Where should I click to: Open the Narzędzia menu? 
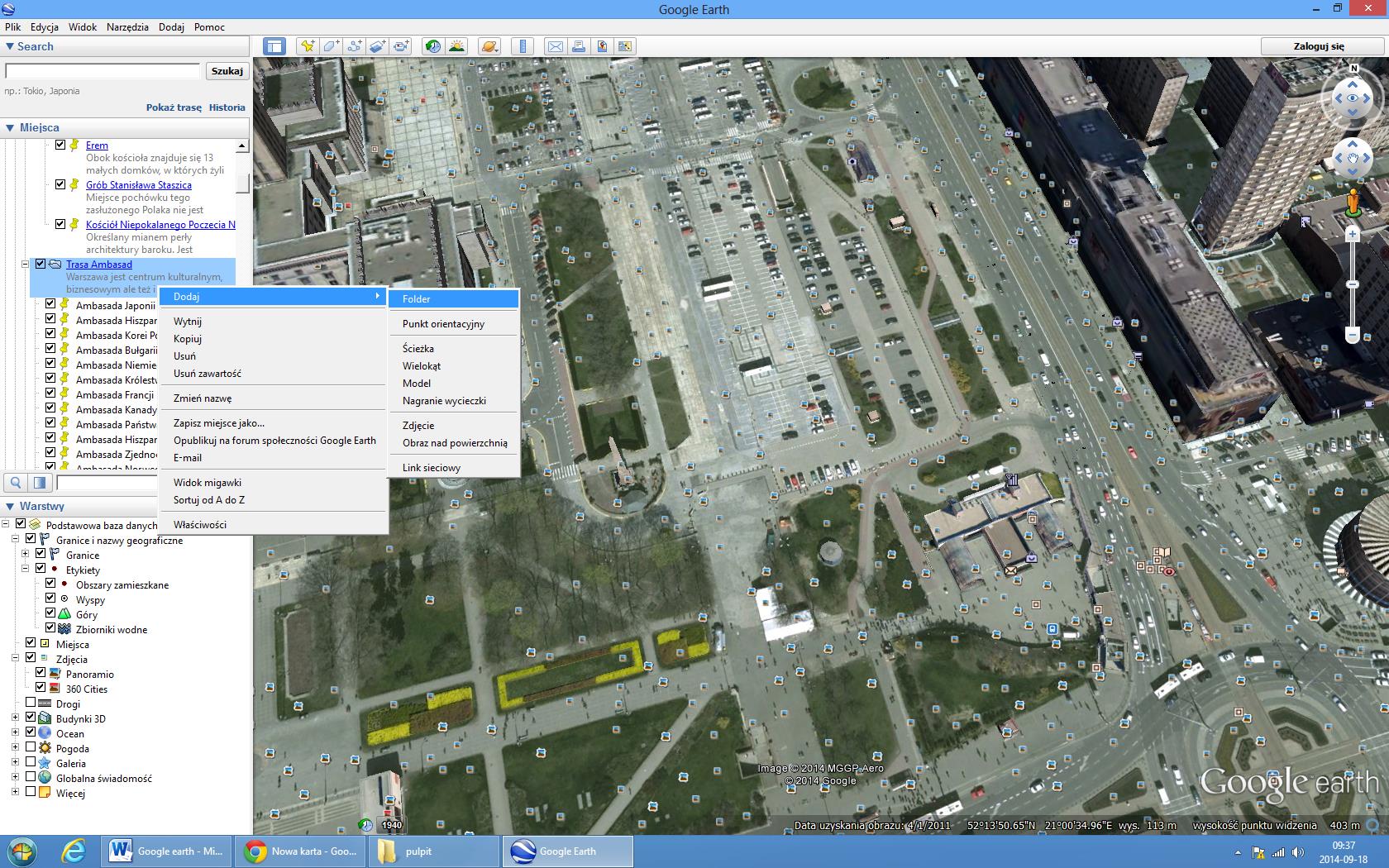click(127, 26)
